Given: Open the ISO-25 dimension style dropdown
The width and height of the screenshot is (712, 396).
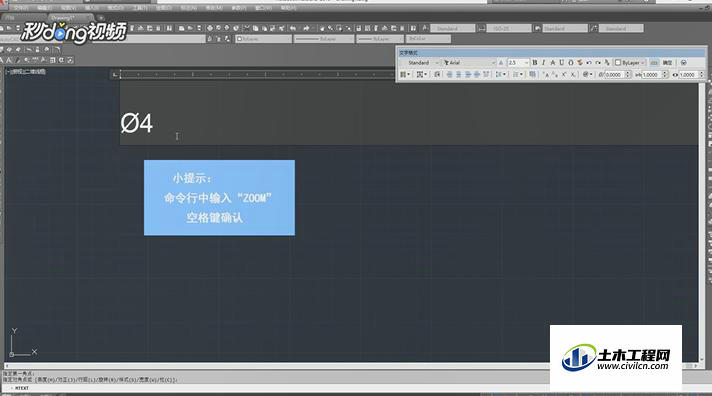Looking at the screenshot, I should (x=509, y=28).
